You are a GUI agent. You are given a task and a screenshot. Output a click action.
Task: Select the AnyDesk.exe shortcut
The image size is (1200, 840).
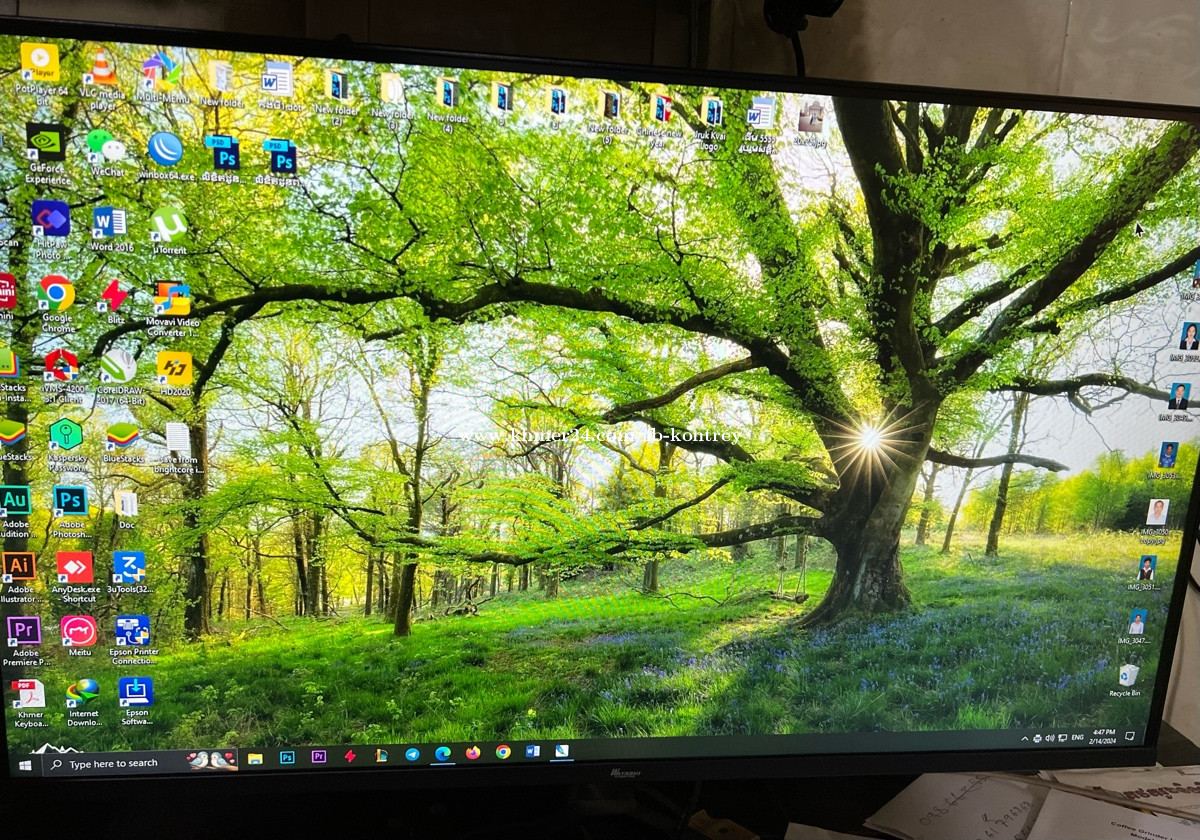pos(75,577)
